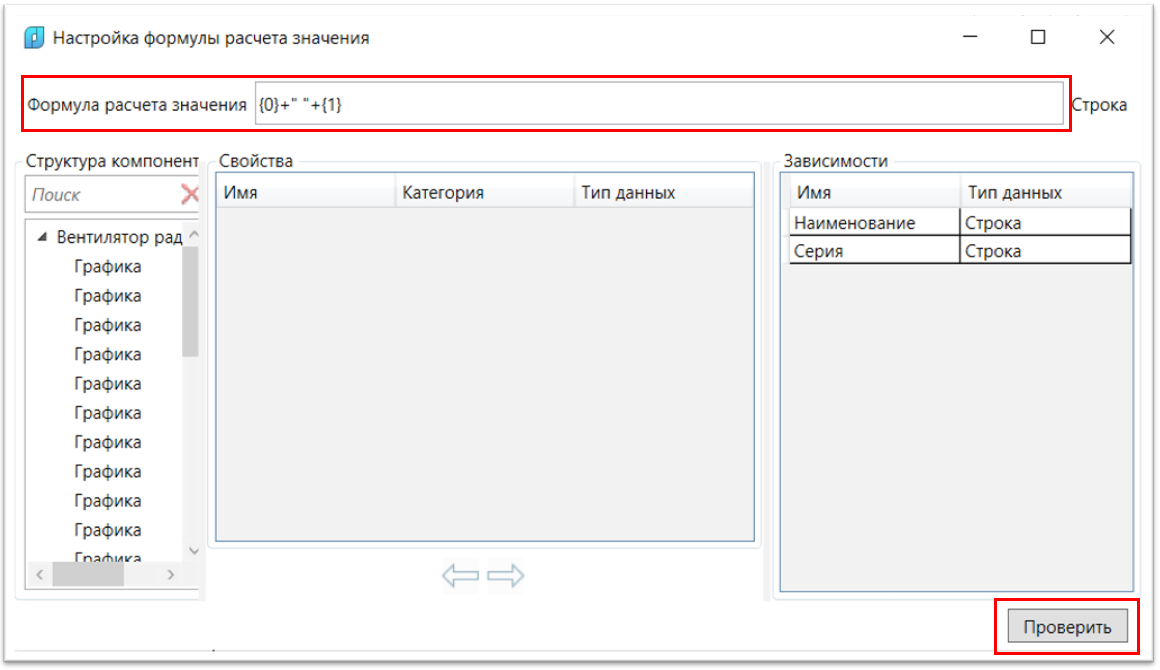Sort properties by Категория column header
1160x670 pixels.
pos(485,193)
